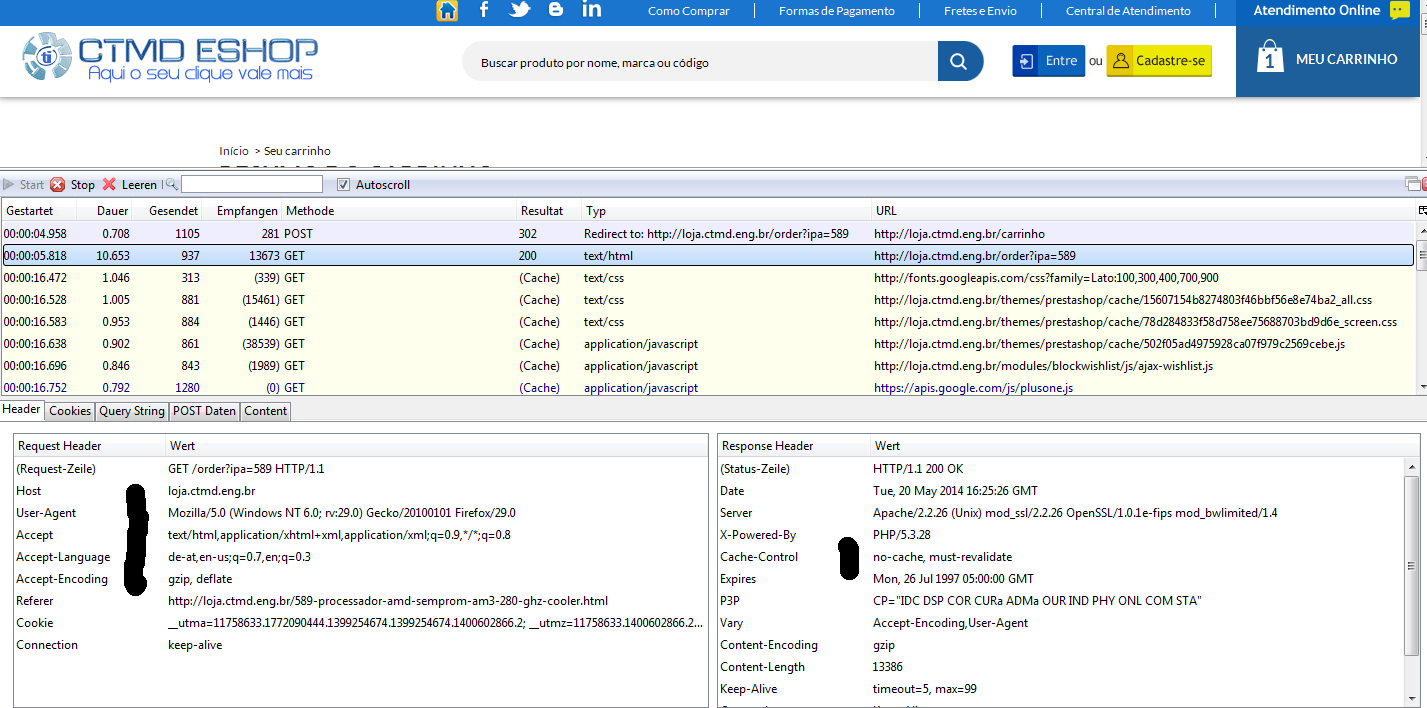
Task: Click the Entre login button
Action: pyautogui.click(x=1048, y=61)
